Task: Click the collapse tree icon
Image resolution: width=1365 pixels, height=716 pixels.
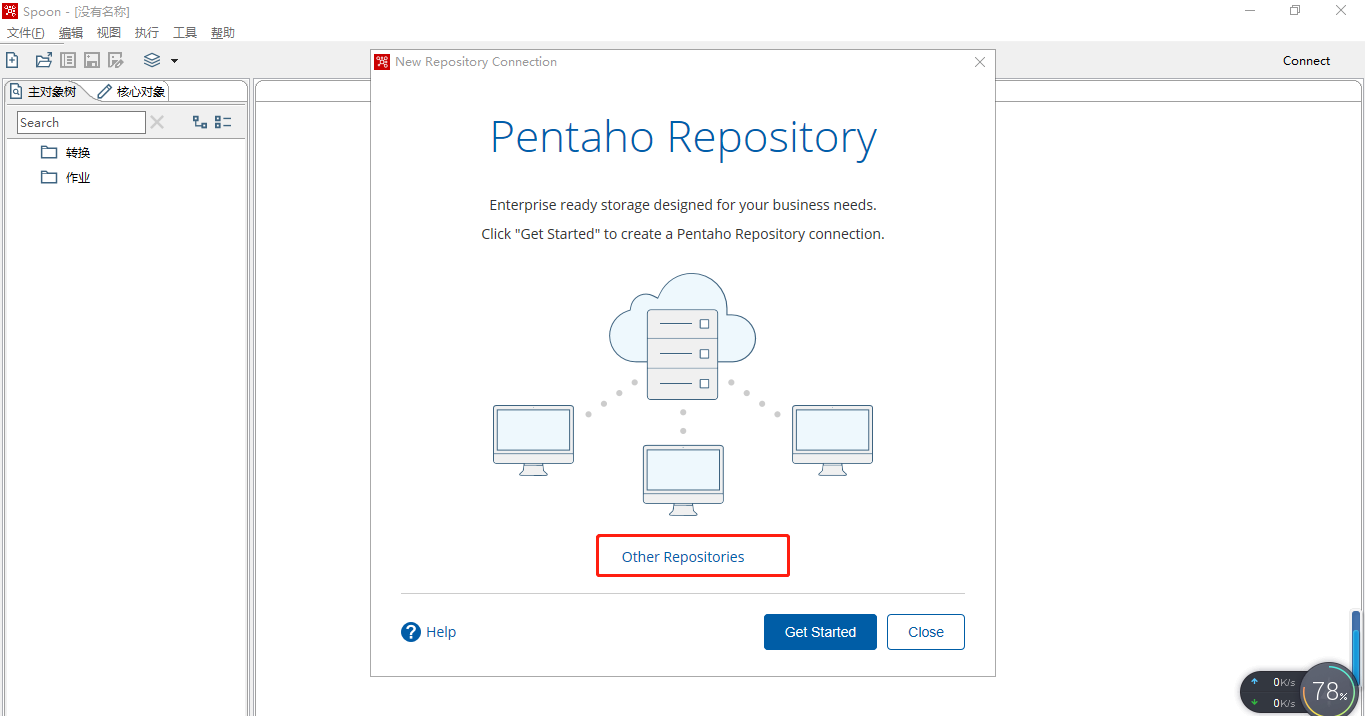Action: point(223,122)
